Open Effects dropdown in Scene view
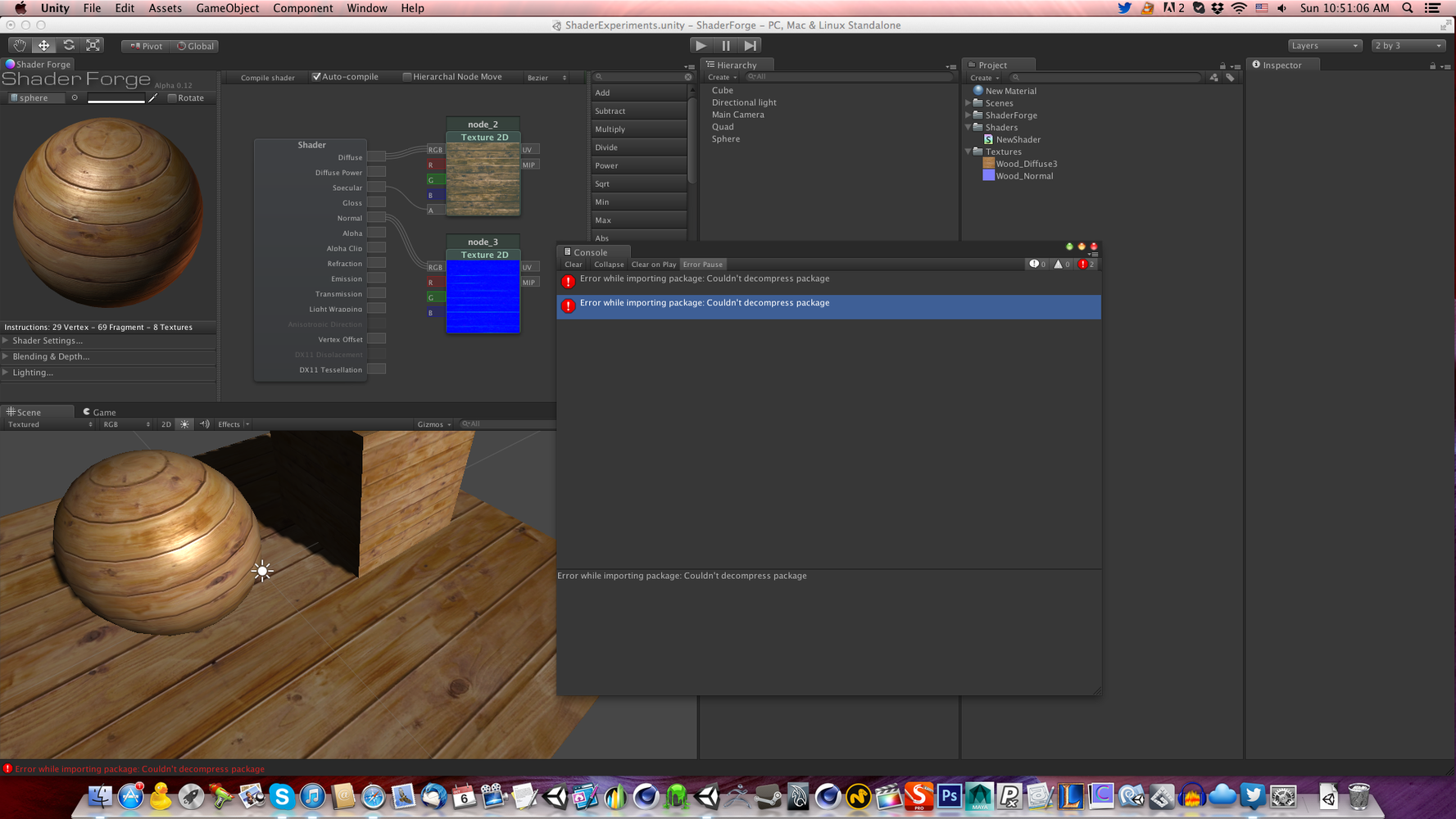This screenshot has width=1456, height=819. [234, 424]
